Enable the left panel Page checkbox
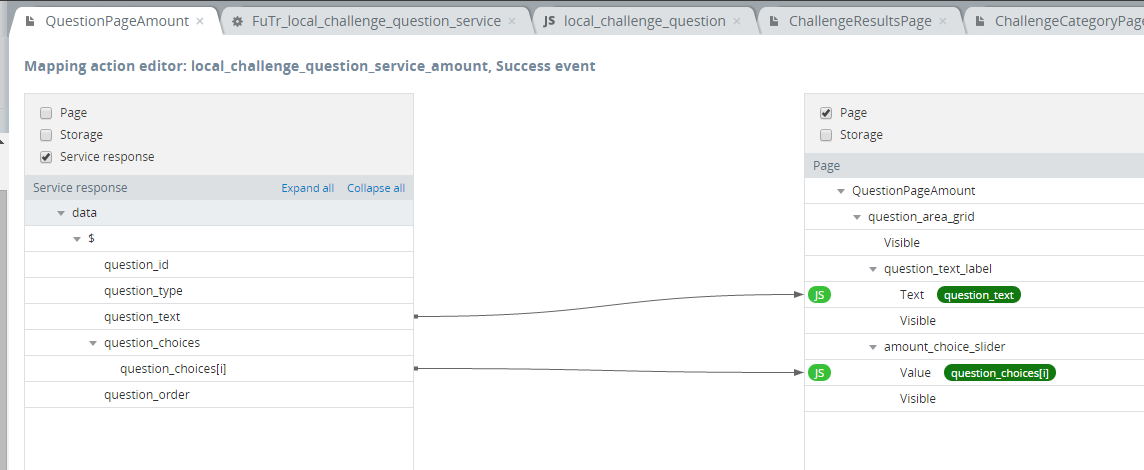Image resolution: width=1144 pixels, height=470 pixels. pyautogui.click(x=46, y=113)
